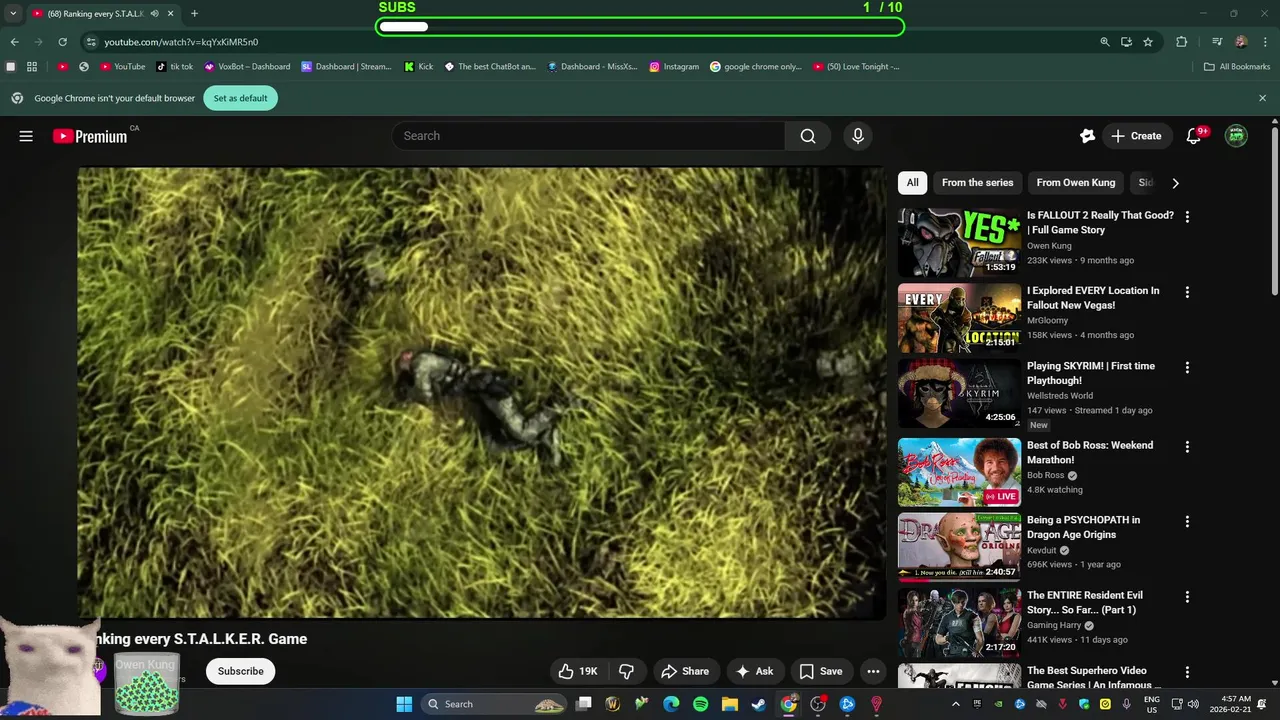The height and width of the screenshot is (720, 1280).
Task: Click the YouTube Premium logo
Action: pos(90,136)
